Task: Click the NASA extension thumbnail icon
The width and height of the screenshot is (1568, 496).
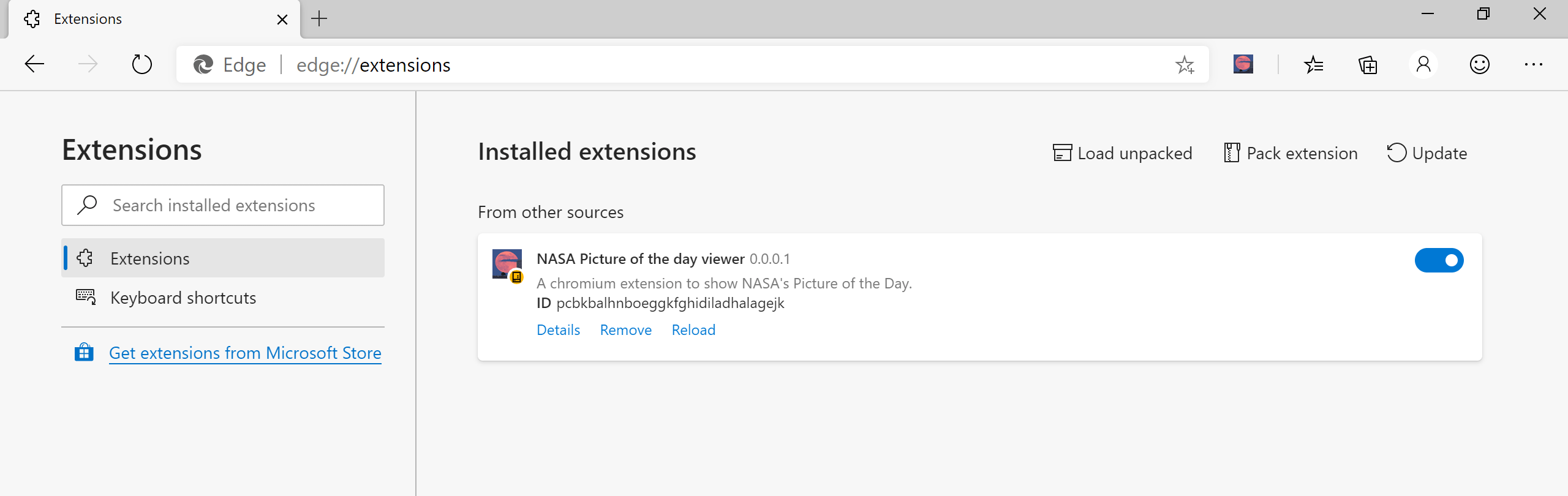Action: pos(507,265)
